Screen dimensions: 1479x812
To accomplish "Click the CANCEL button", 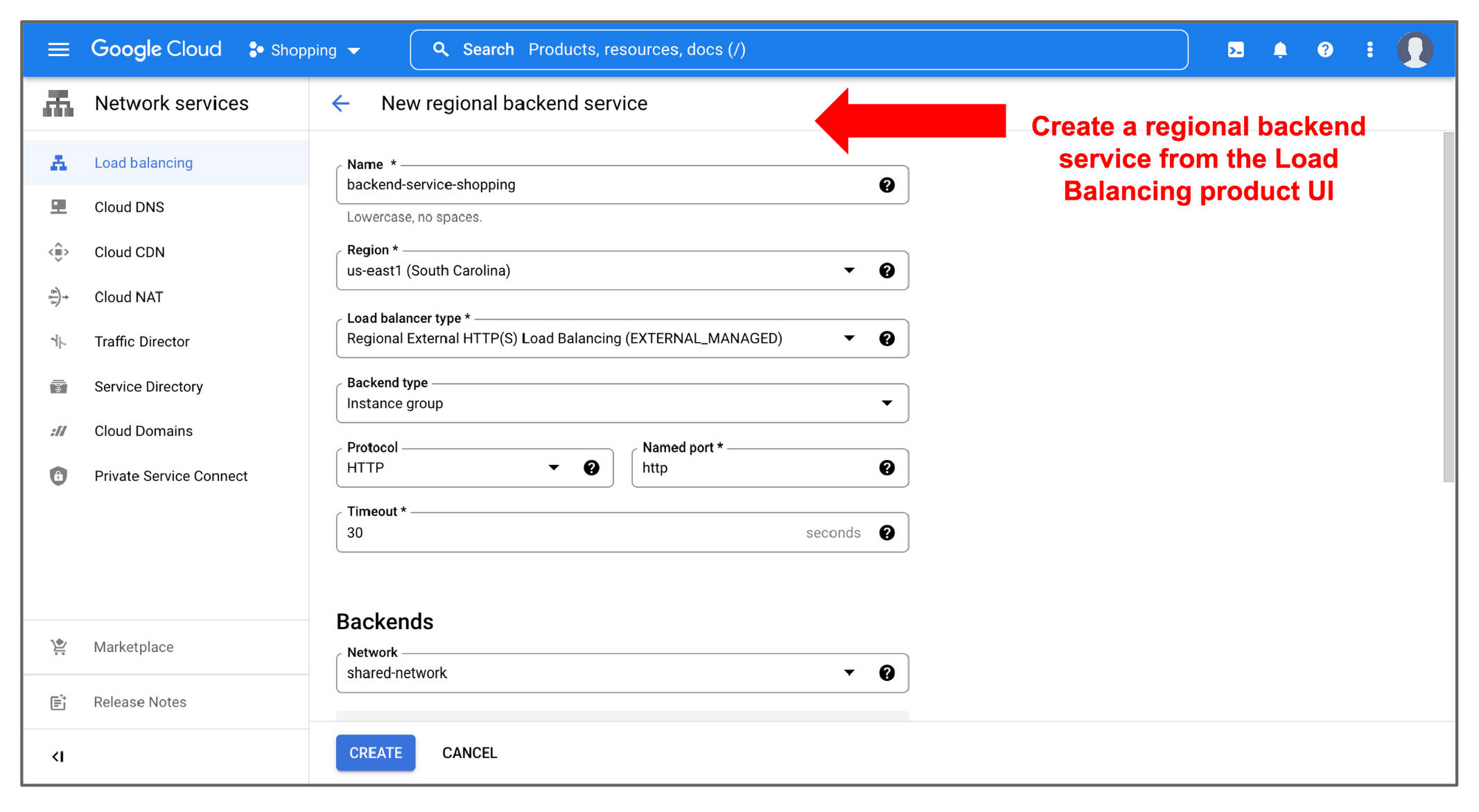I will tap(469, 753).
